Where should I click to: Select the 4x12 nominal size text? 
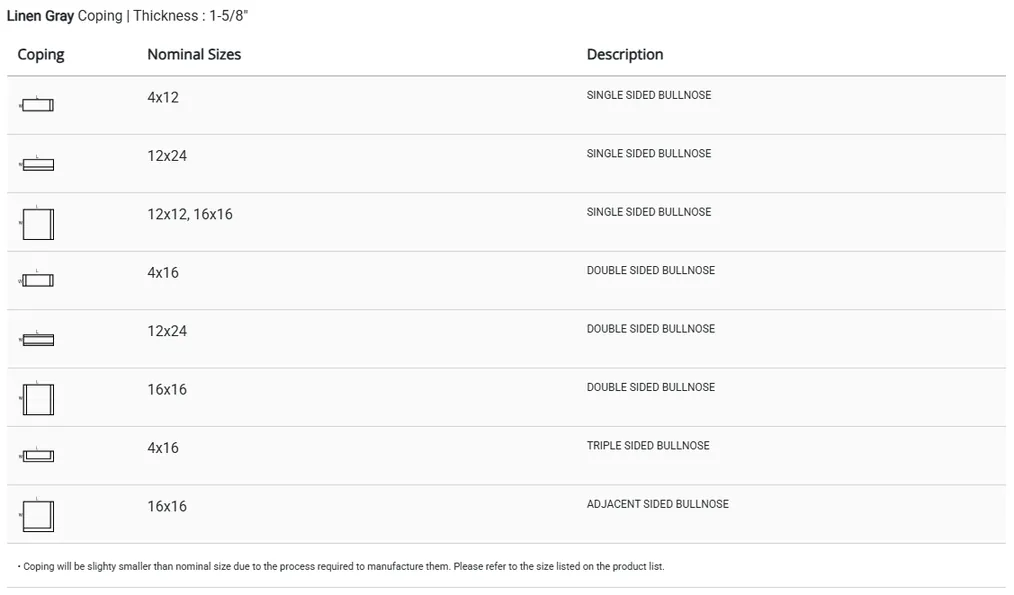click(x=163, y=98)
